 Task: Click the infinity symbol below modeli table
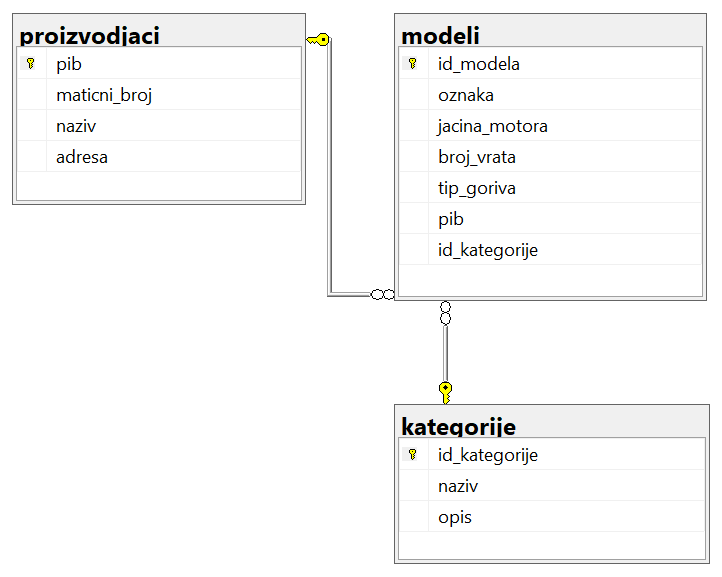point(445,313)
